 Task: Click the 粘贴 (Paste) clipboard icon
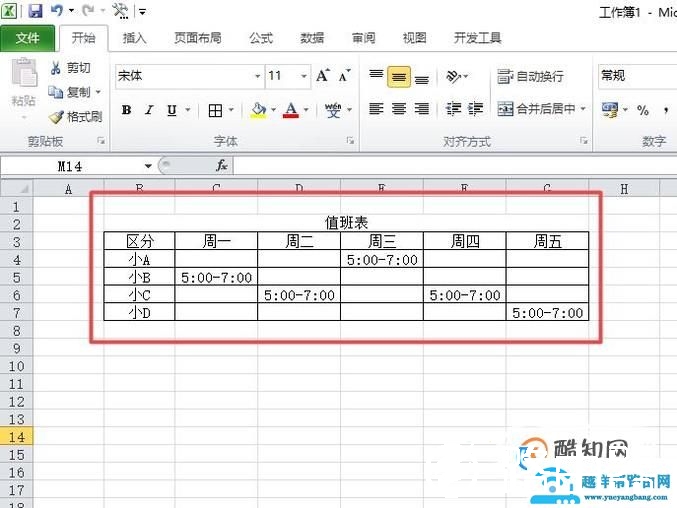click(x=24, y=73)
